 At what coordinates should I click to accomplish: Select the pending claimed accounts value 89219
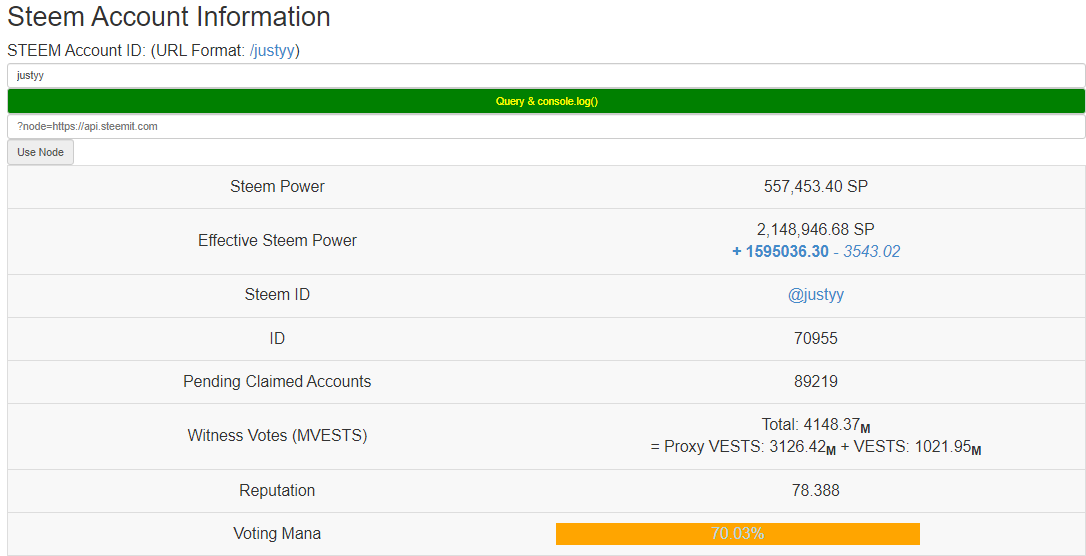click(816, 382)
